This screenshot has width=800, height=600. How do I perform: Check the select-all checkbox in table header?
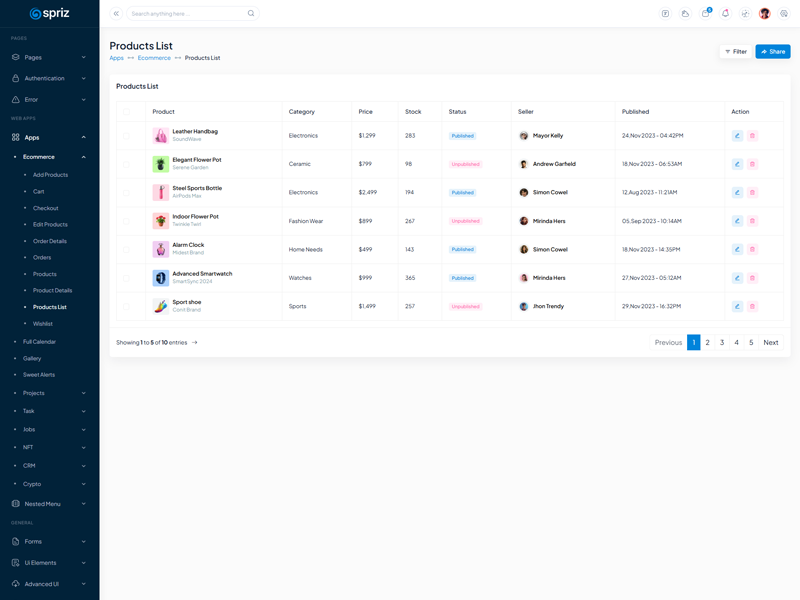126,112
